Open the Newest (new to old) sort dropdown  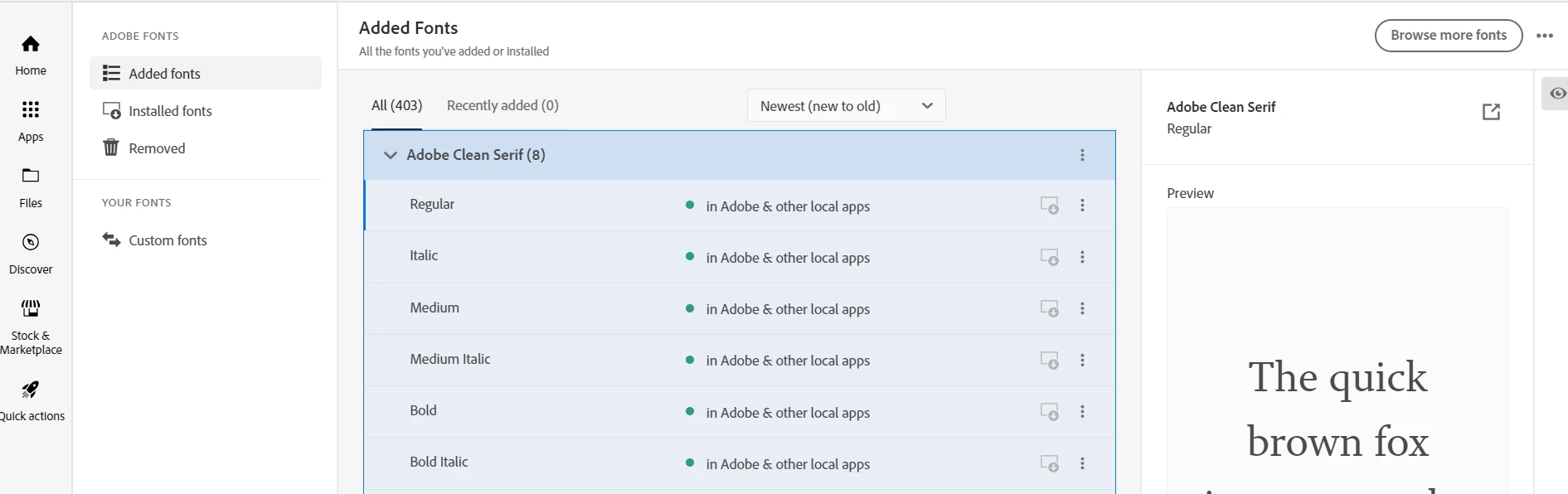[847, 105]
